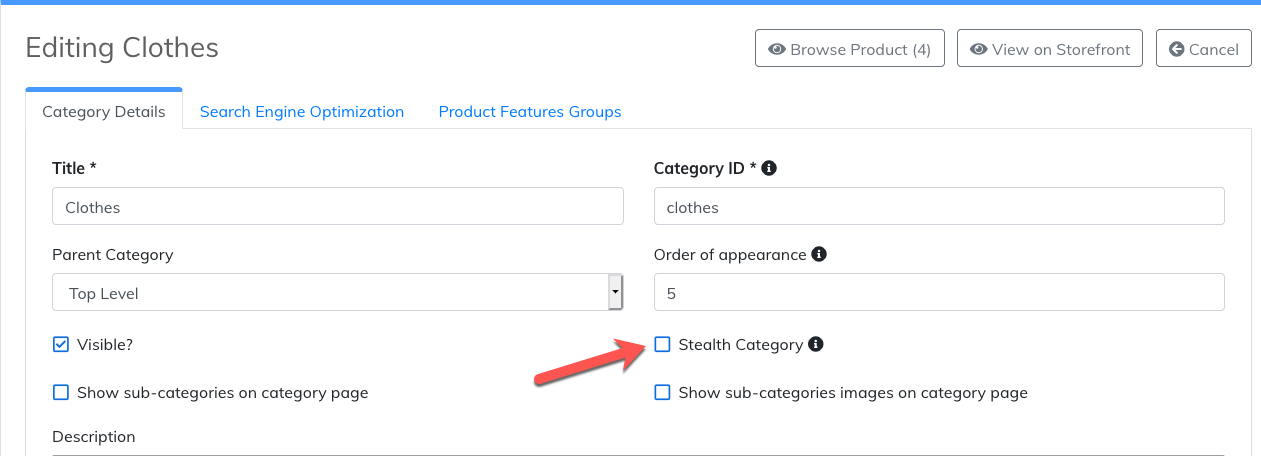Switch to Search Engine Optimization tab
This screenshot has width=1261, height=456.
[302, 112]
